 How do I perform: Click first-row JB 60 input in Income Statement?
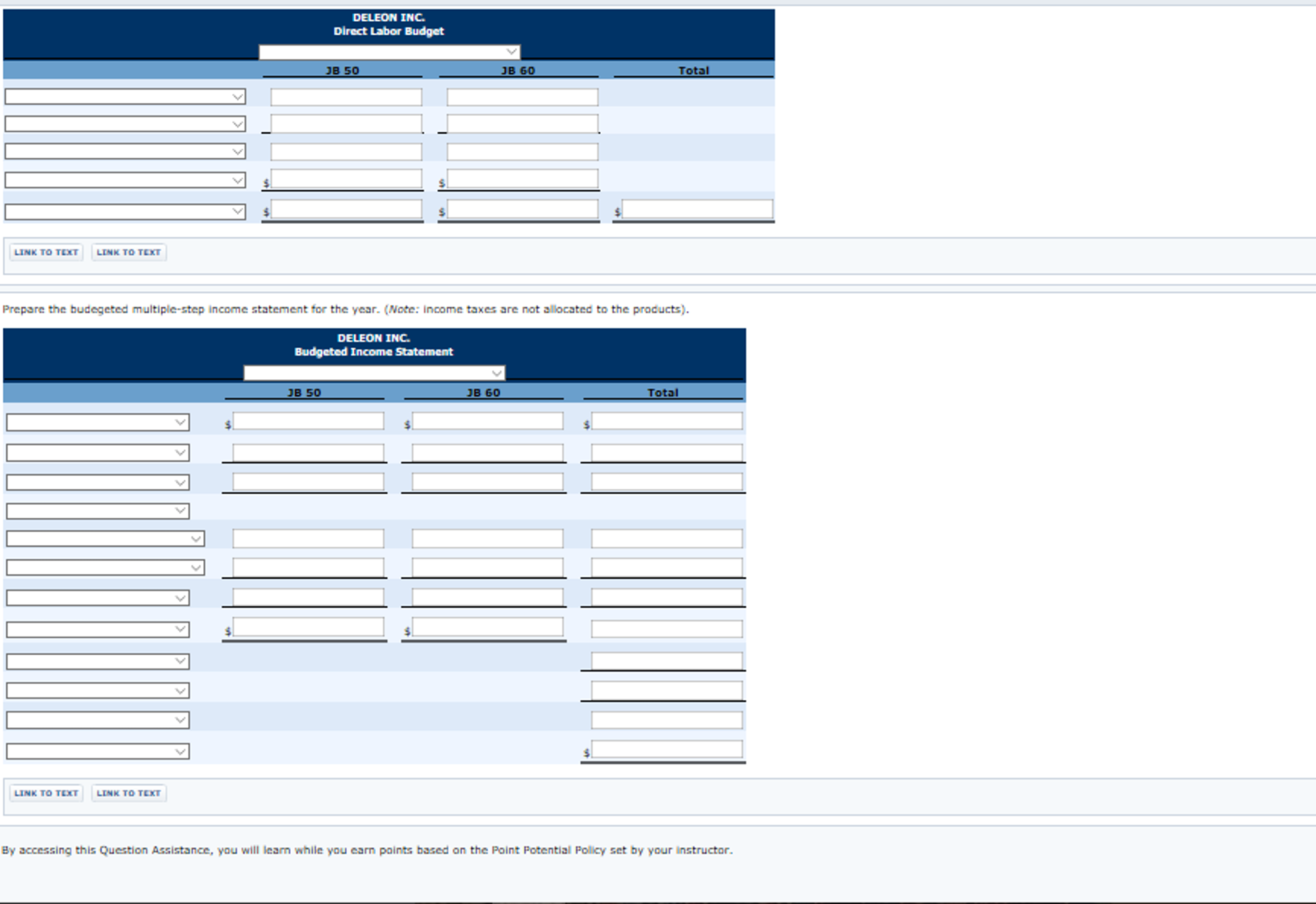(488, 421)
